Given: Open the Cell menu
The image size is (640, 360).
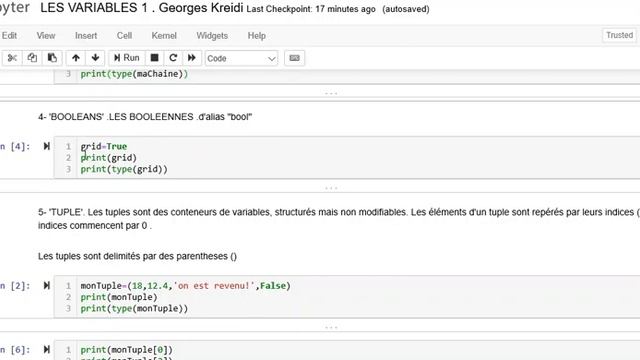Looking at the screenshot, I should tap(124, 36).
